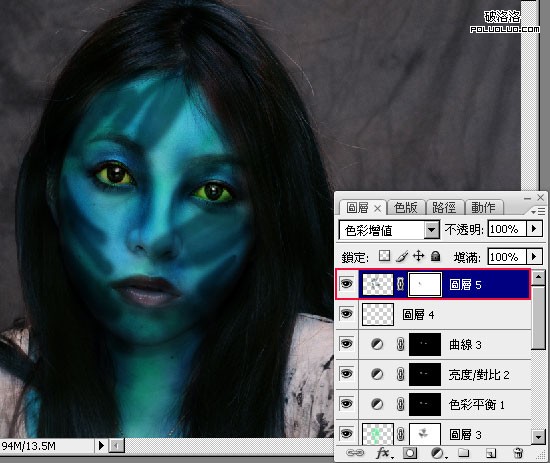Select 圖層 3 layer thumbnail
This screenshot has width=550, height=463.
click(x=377, y=434)
